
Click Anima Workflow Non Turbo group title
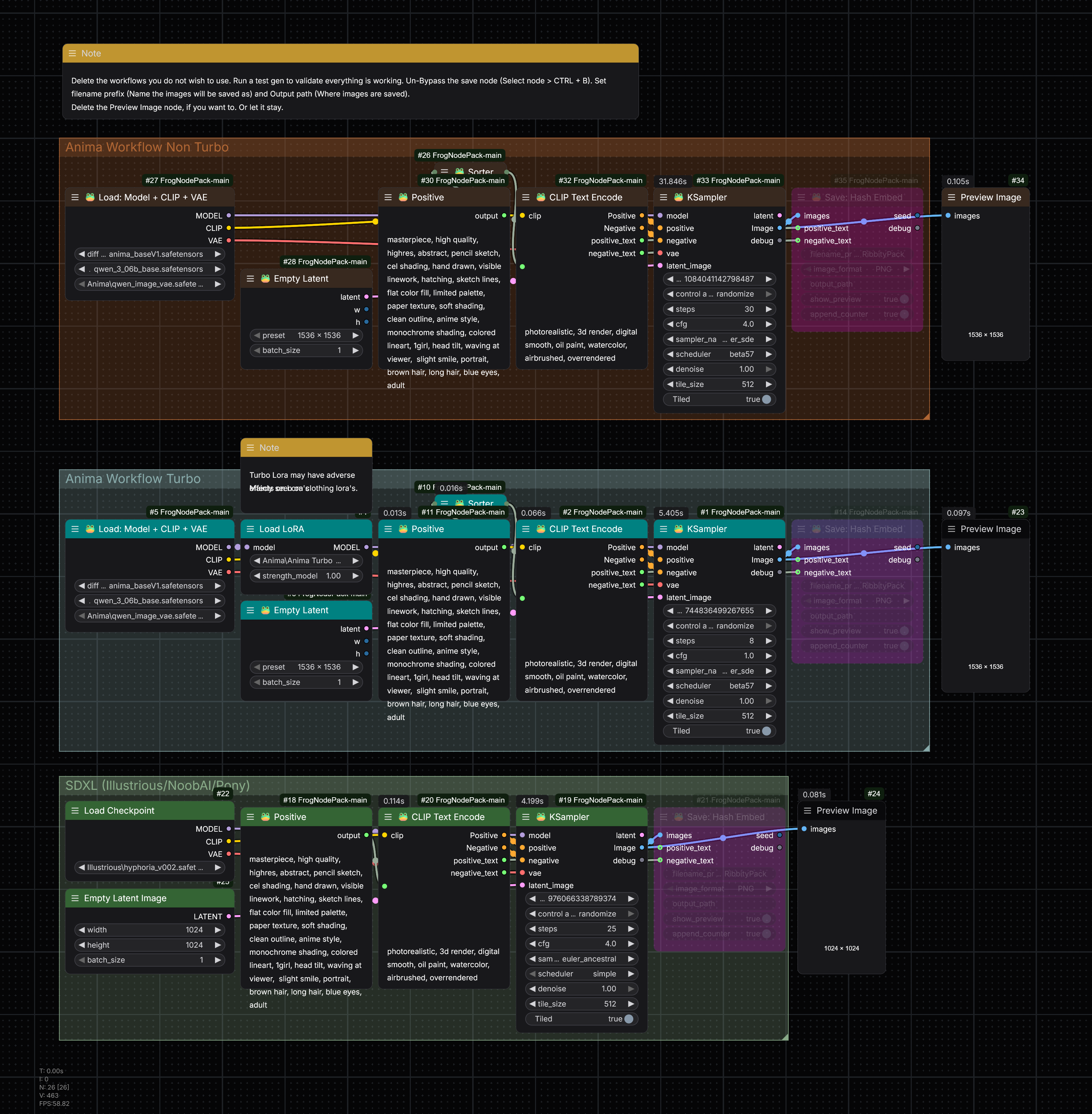point(147,147)
